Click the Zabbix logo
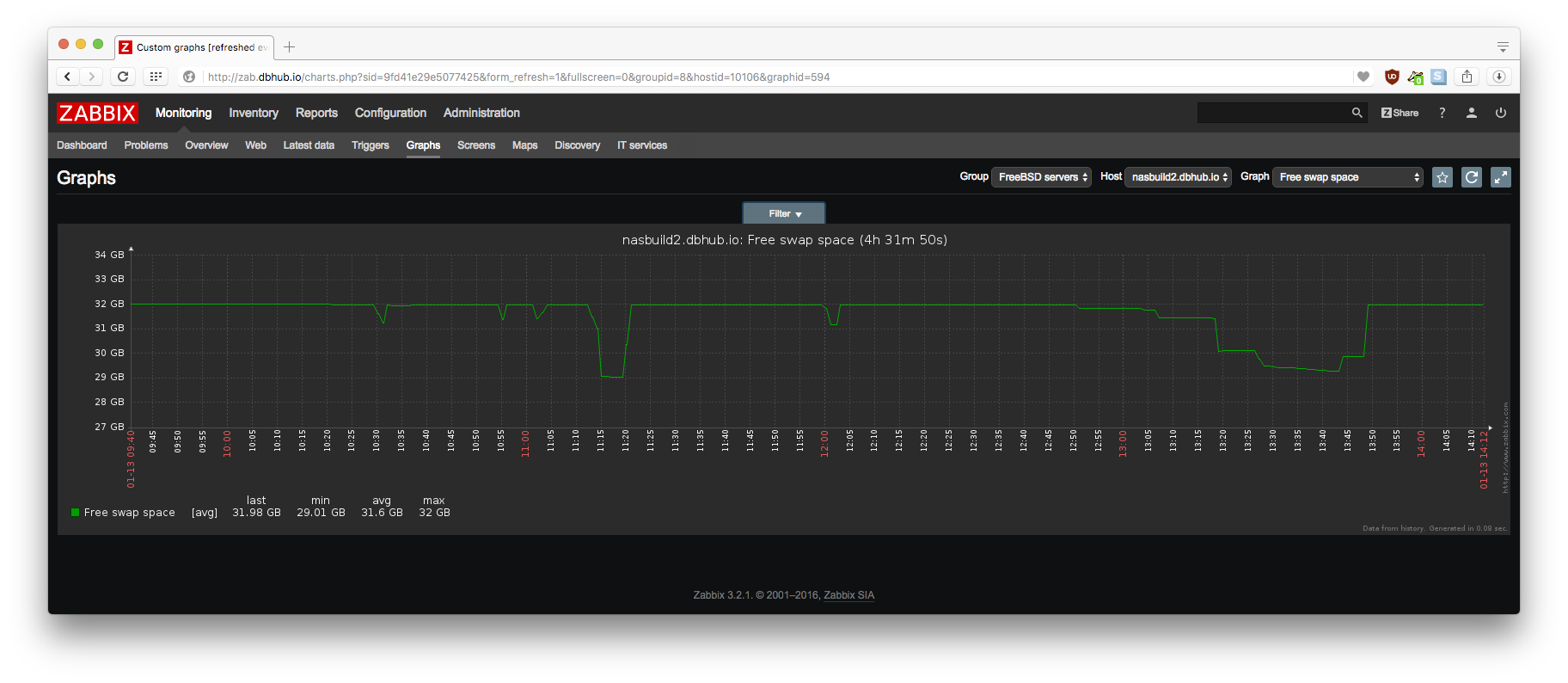The height and width of the screenshot is (683, 1568). (x=97, y=113)
